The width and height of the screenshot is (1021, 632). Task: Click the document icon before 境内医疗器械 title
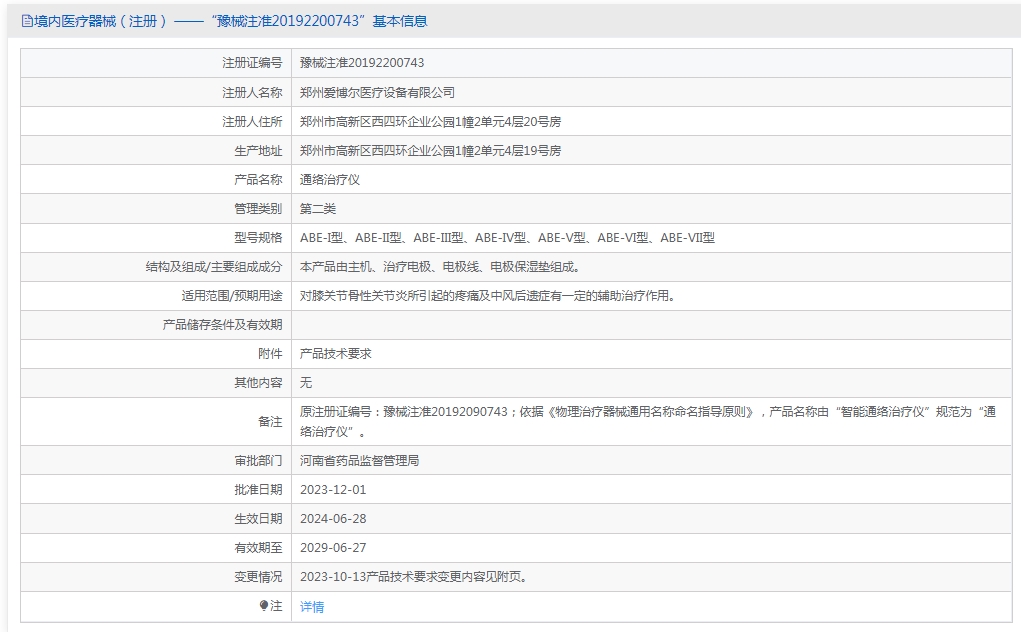(27, 21)
